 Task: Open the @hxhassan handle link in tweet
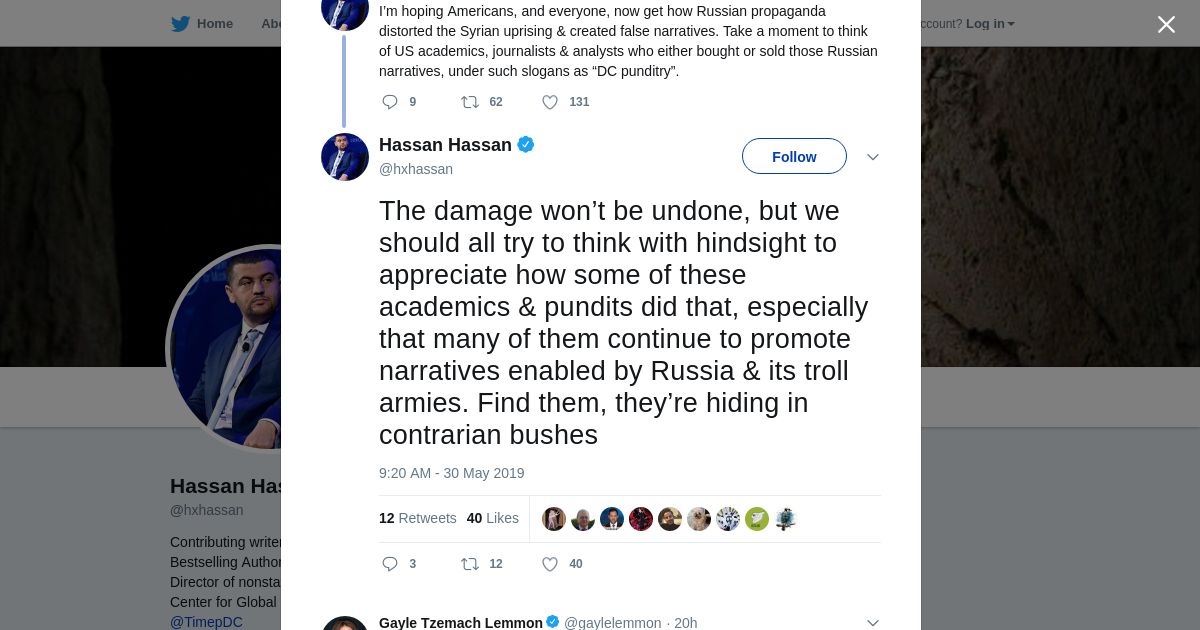click(x=416, y=169)
